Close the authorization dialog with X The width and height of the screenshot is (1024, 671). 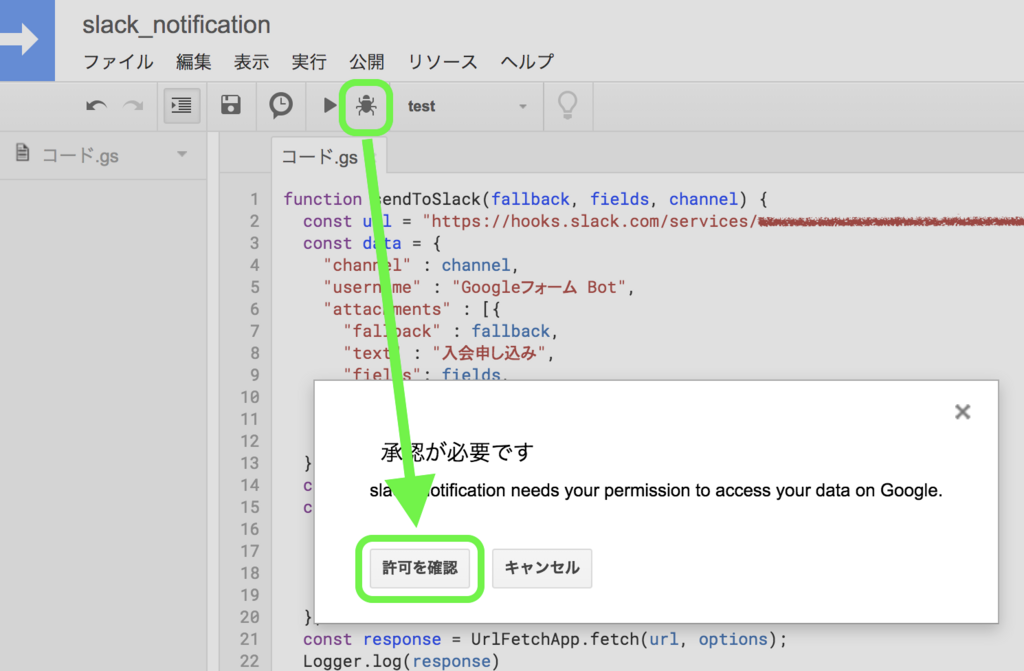point(963,412)
